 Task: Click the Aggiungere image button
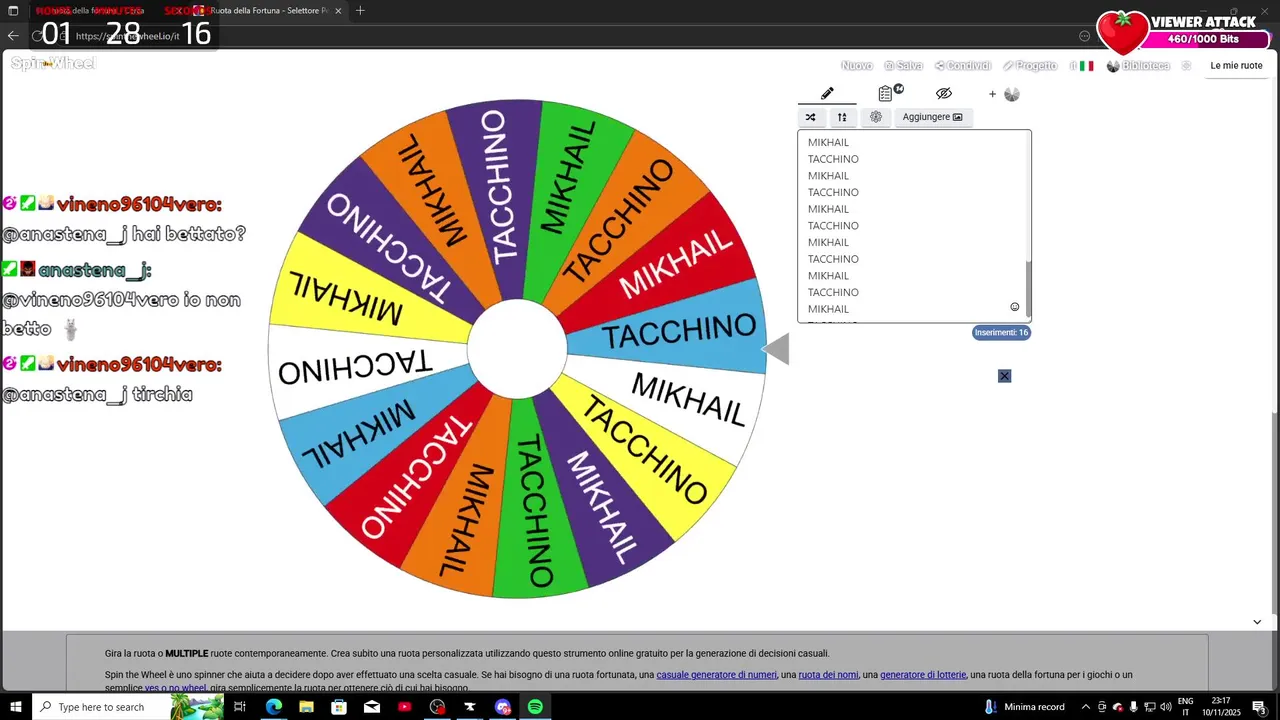[932, 117]
